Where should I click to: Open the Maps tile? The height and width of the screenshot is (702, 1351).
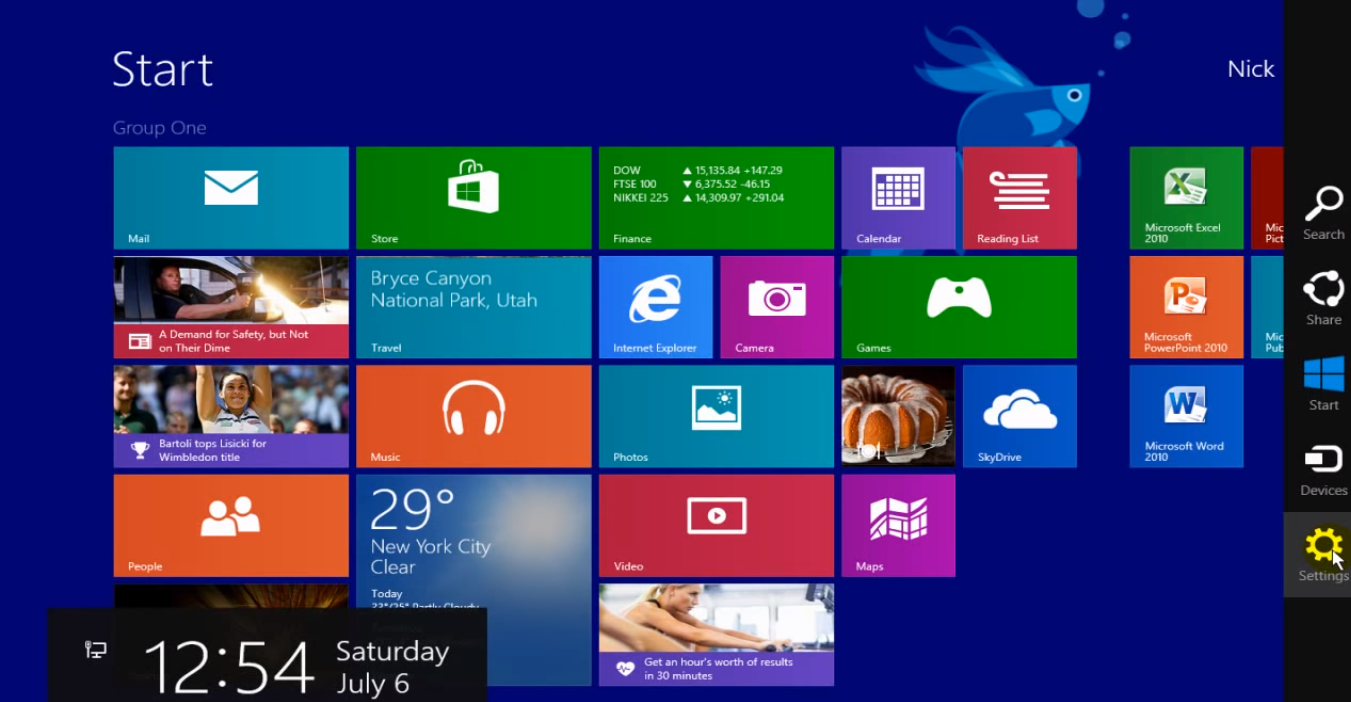click(x=898, y=525)
